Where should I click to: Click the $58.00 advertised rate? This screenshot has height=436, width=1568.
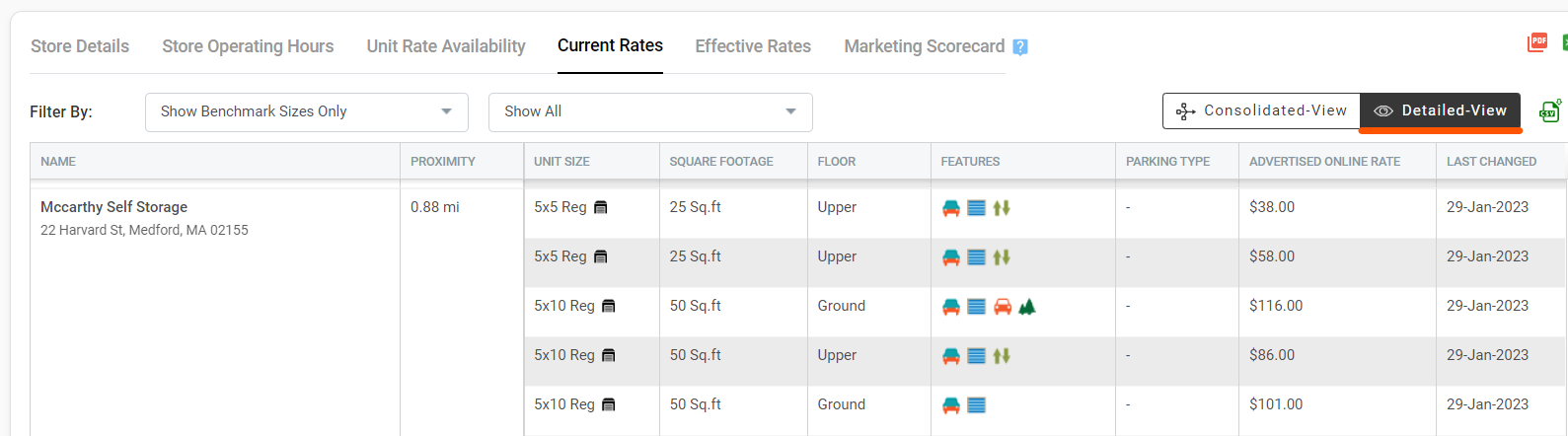coord(1272,256)
